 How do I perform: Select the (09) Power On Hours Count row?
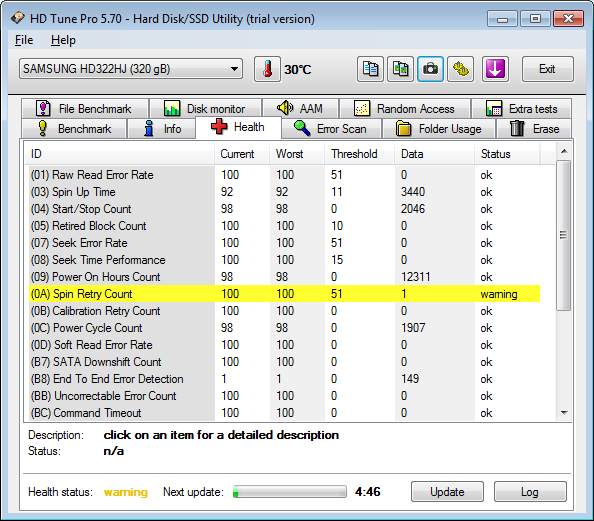284,277
